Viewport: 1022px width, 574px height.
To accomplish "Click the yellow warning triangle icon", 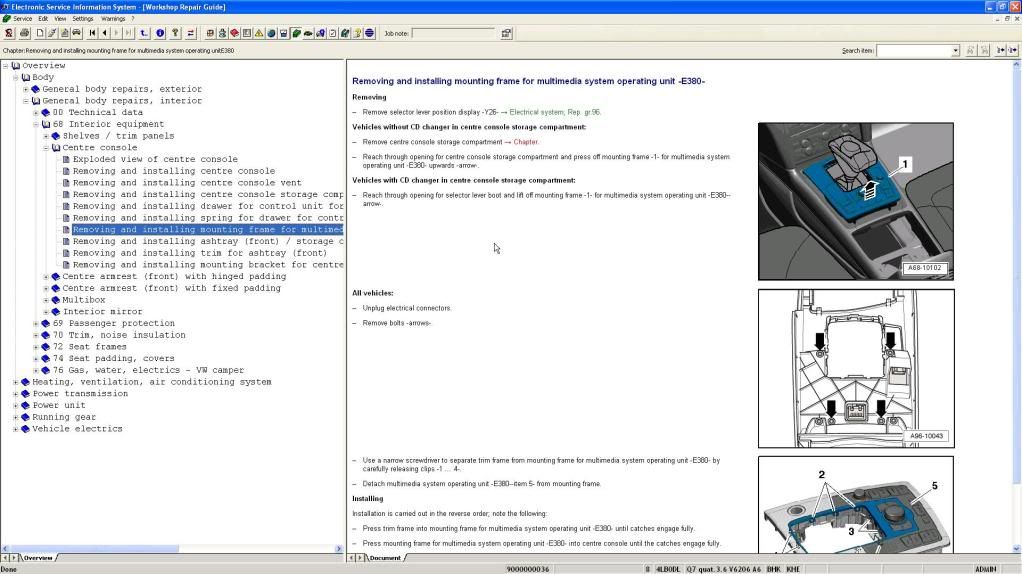I will pyautogui.click(x=259, y=33).
